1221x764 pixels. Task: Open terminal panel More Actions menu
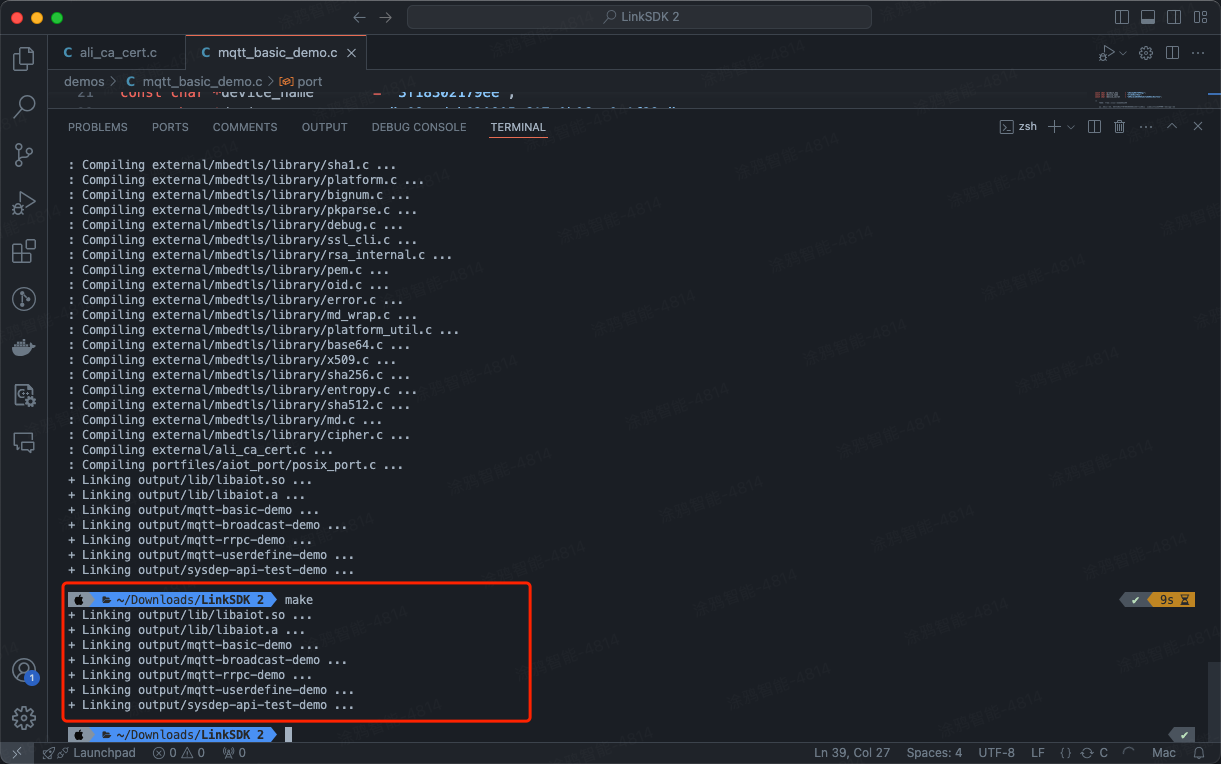click(x=1146, y=127)
